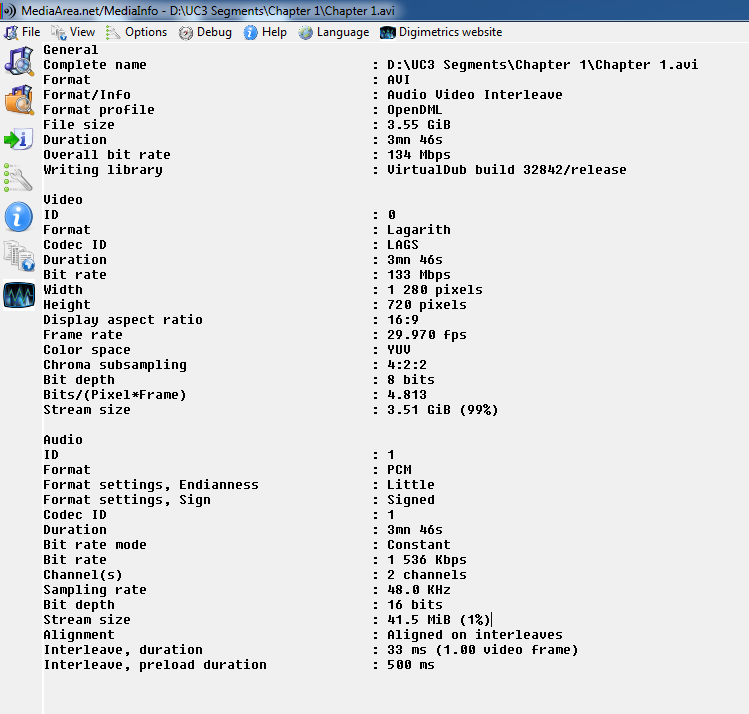Click the Language globe icon

(x=306, y=32)
